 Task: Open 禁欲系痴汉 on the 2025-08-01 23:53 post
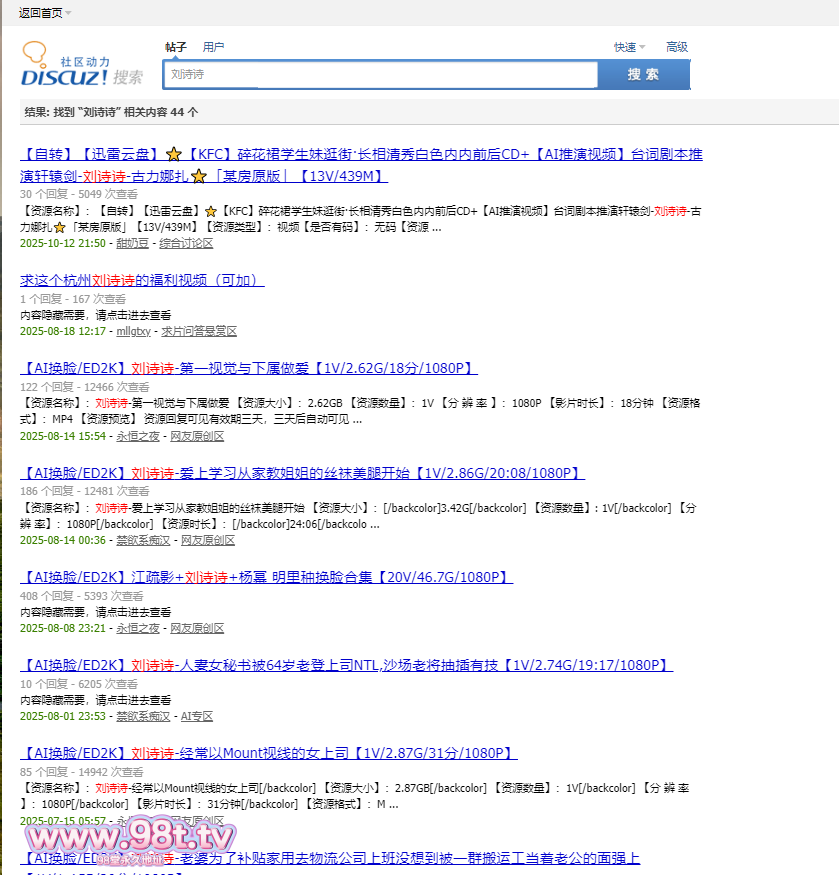point(143,716)
